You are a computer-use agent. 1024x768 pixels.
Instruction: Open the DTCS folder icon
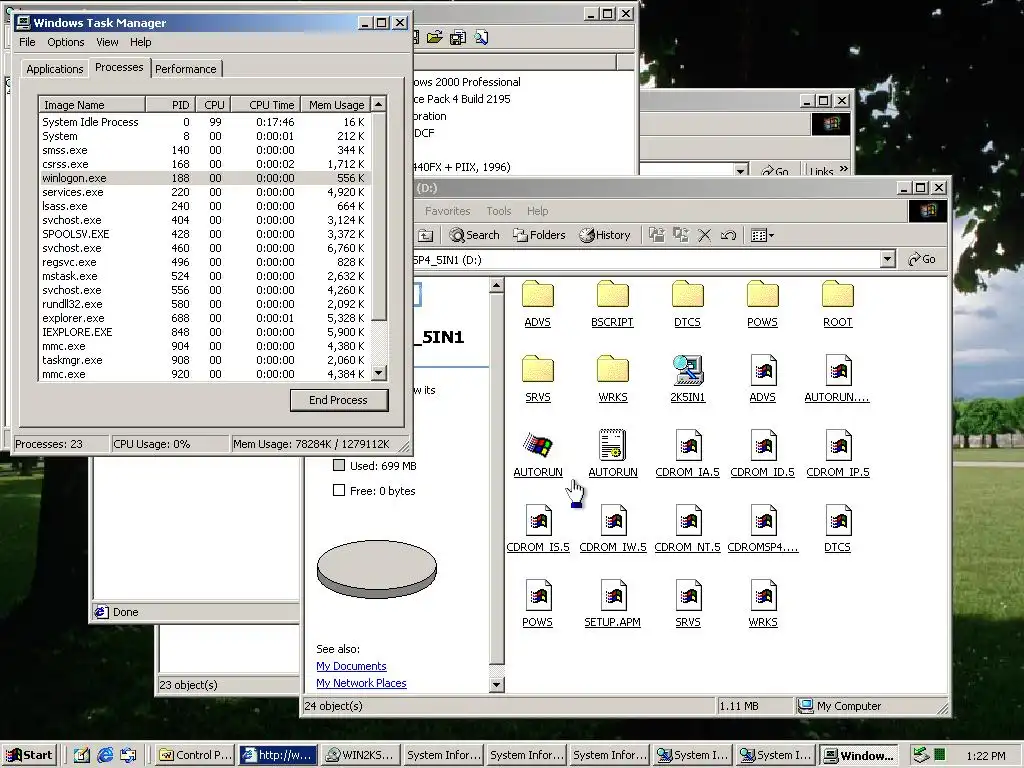(688, 296)
